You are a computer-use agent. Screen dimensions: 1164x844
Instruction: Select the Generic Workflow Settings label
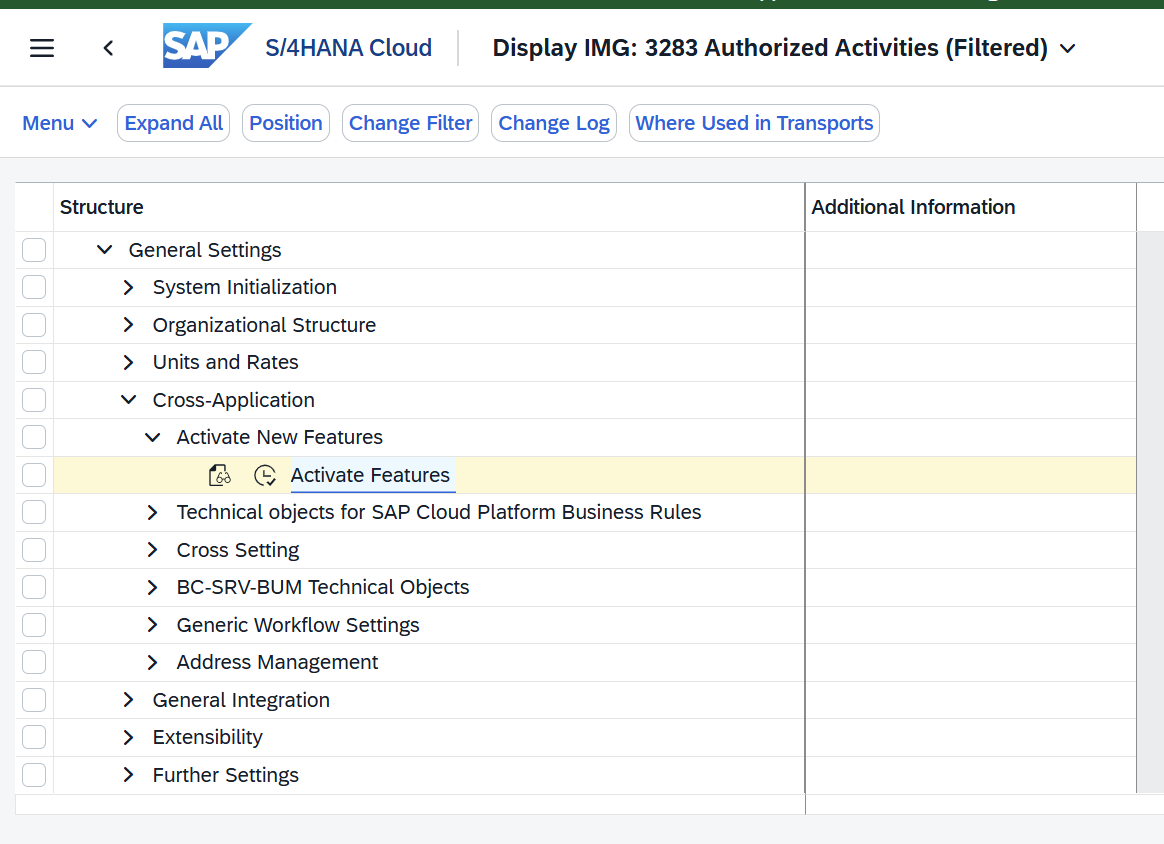coord(298,625)
